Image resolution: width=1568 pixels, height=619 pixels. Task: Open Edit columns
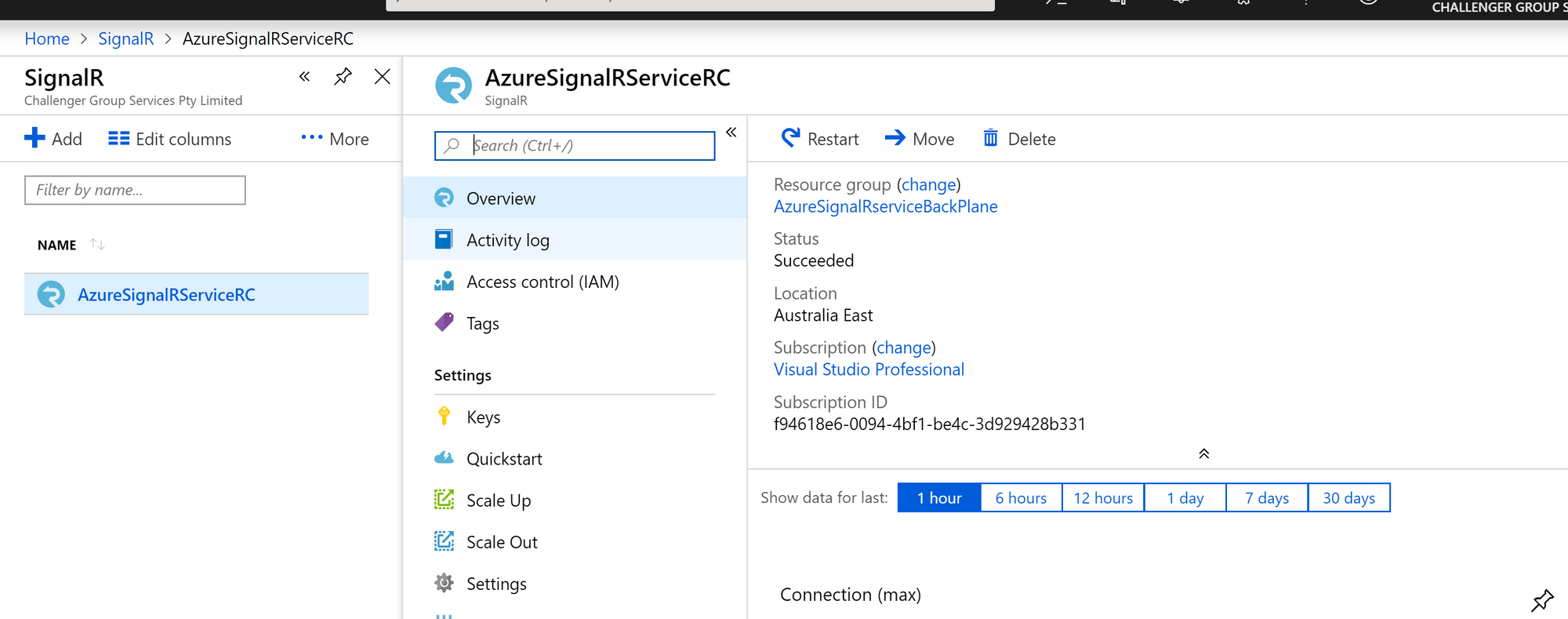point(170,139)
